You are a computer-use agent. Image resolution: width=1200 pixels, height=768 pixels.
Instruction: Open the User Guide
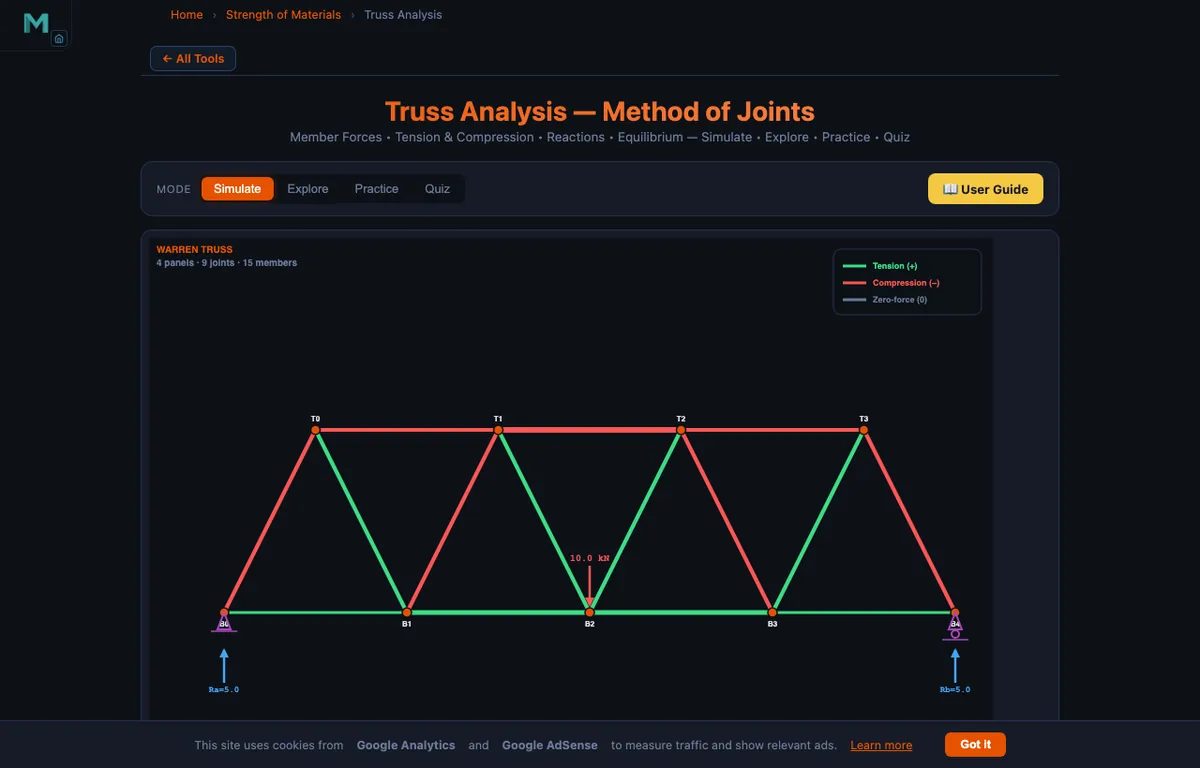[x=985, y=189]
